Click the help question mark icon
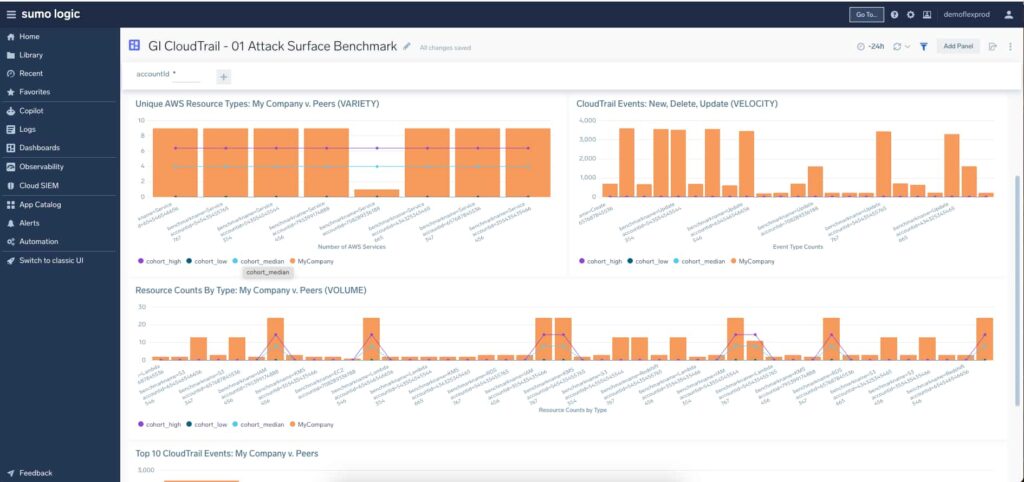This screenshot has height=482, width=1024. click(x=895, y=14)
